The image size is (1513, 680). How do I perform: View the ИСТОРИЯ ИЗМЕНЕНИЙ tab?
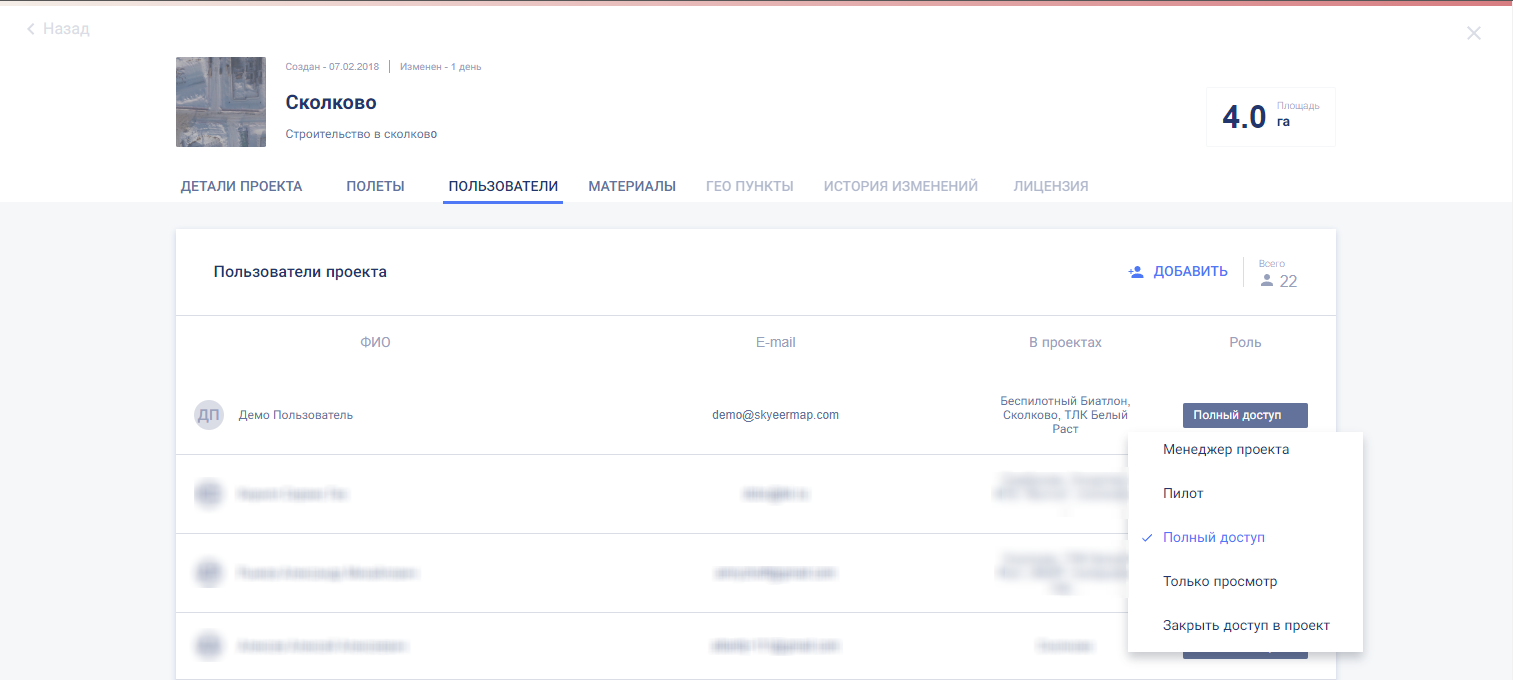tap(900, 186)
